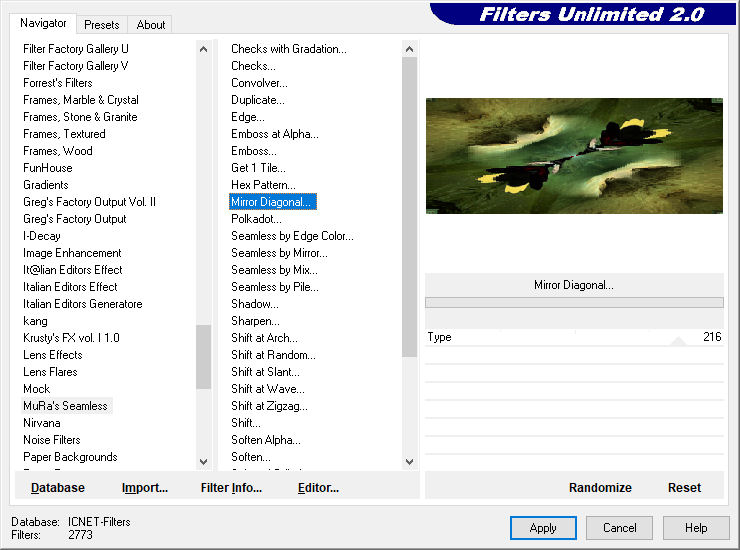Select Frames, Wood category
The height and width of the screenshot is (550, 740).
click(58, 151)
